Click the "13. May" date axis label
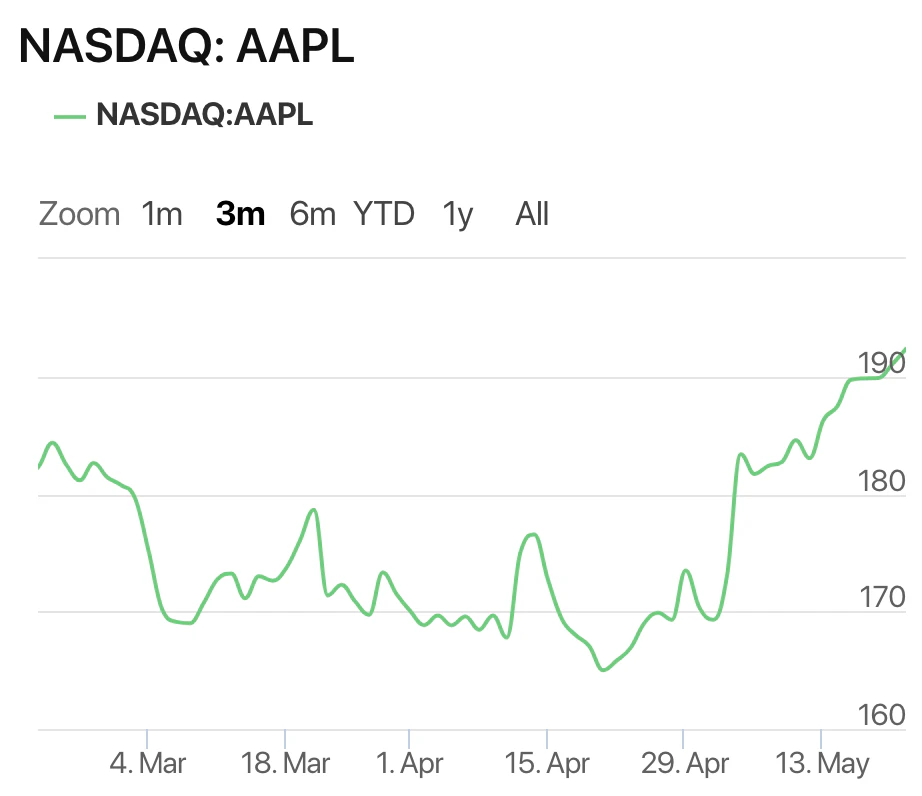922x796 pixels. (821, 764)
